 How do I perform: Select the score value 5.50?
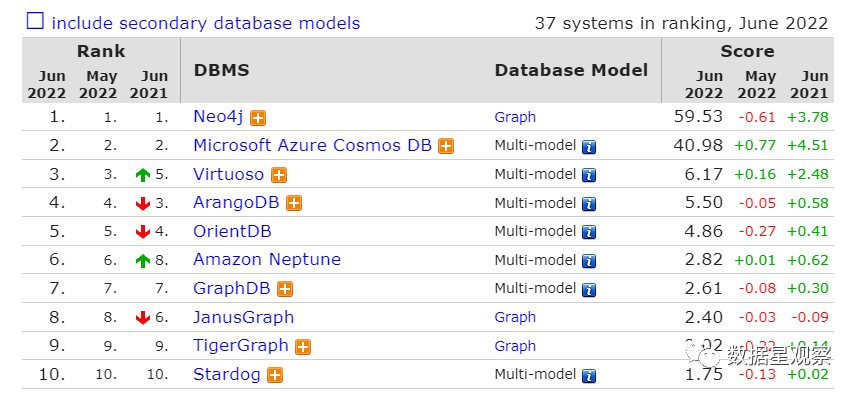click(703, 202)
